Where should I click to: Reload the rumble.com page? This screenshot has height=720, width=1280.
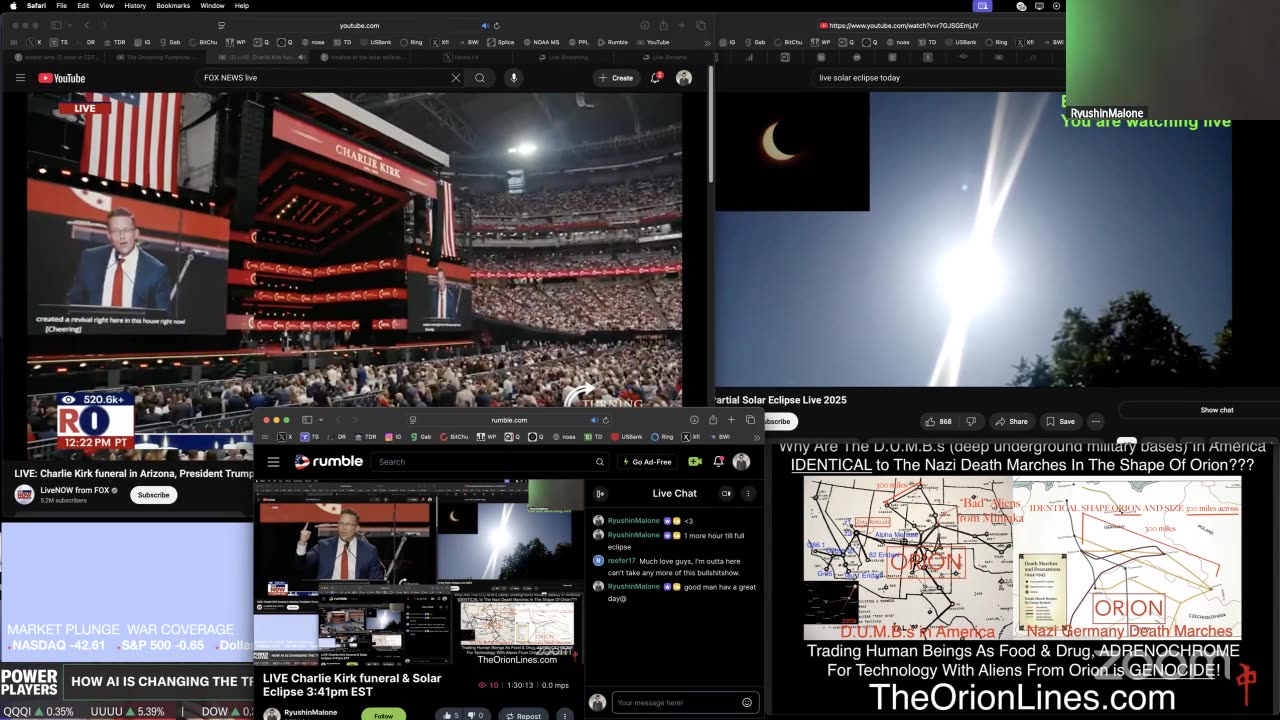point(606,420)
